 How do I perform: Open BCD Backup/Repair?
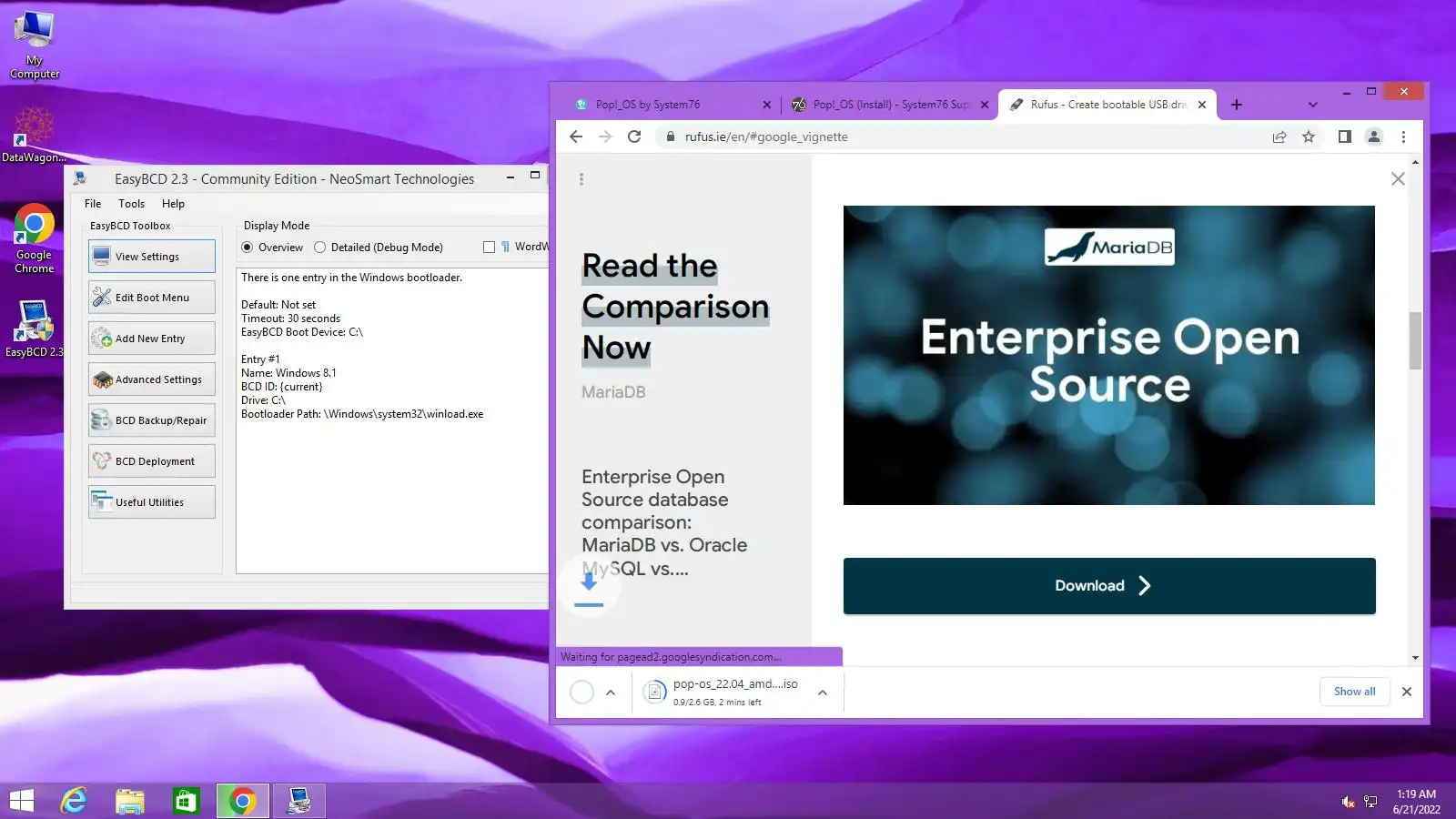[152, 420]
